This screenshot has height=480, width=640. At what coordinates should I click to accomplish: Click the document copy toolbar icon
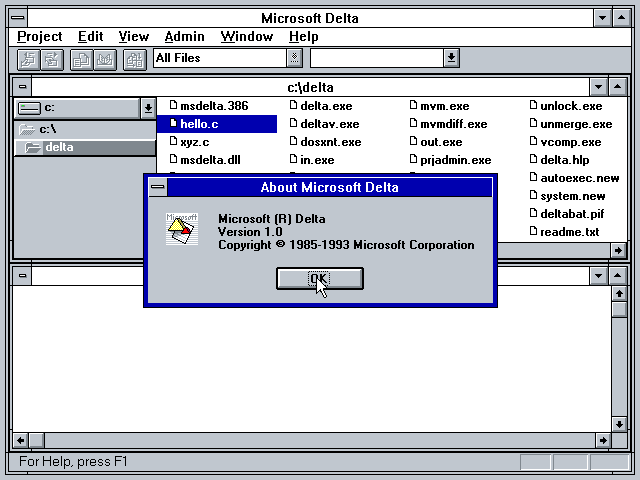pyautogui.click(x=81, y=60)
